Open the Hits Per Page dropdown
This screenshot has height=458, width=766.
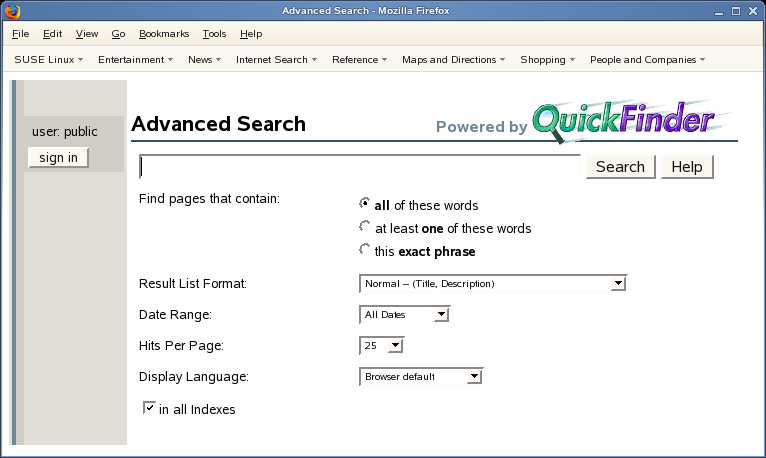pyautogui.click(x=382, y=346)
